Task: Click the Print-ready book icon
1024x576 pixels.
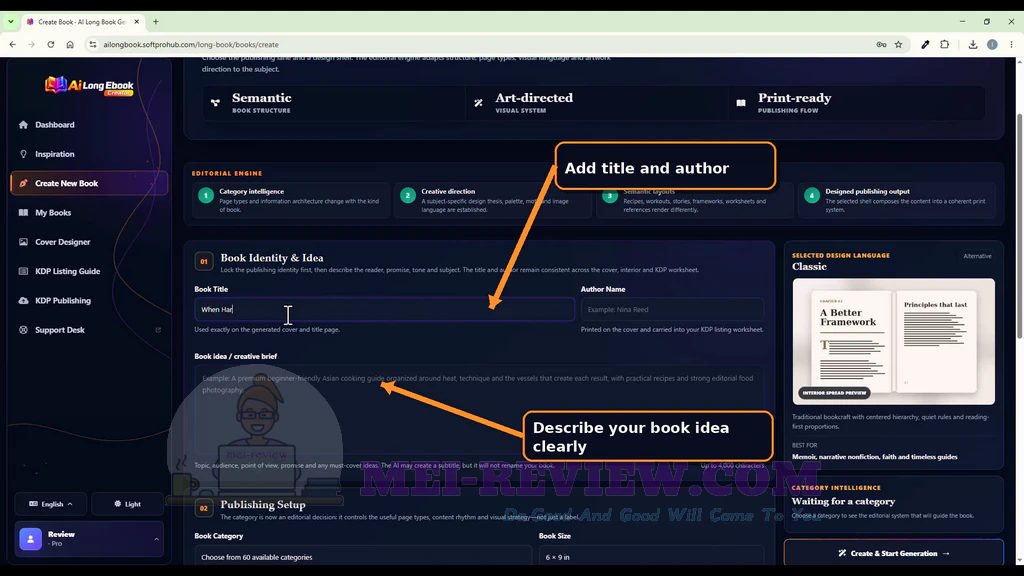Action: pyautogui.click(x=741, y=103)
